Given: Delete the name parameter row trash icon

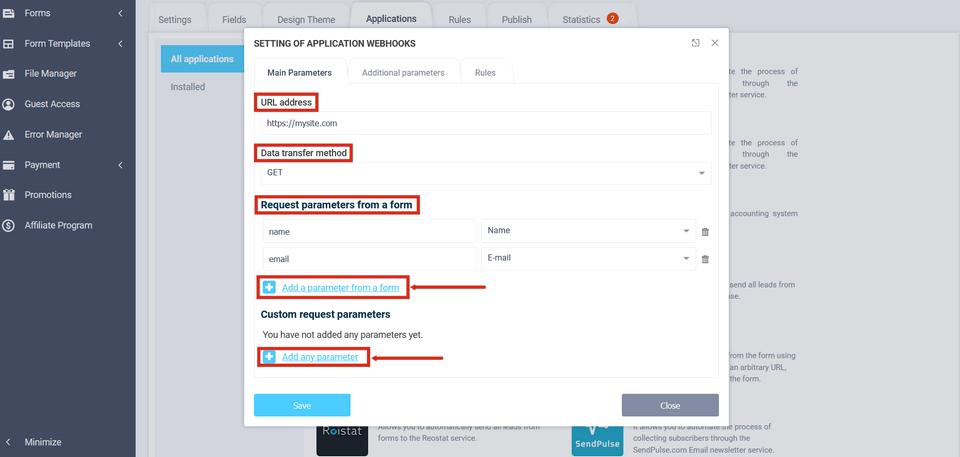Looking at the screenshot, I should tap(705, 232).
